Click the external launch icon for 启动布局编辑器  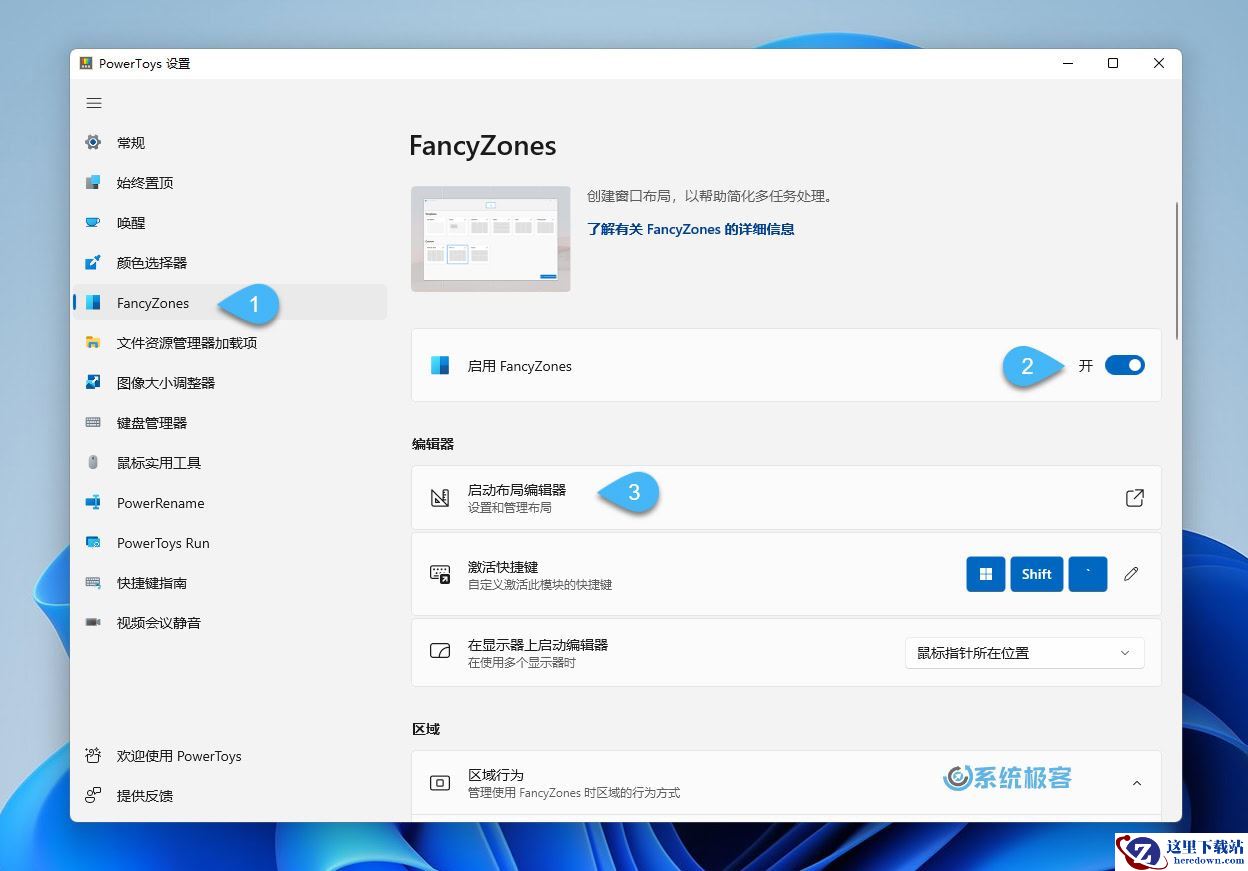[x=1135, y=497]
